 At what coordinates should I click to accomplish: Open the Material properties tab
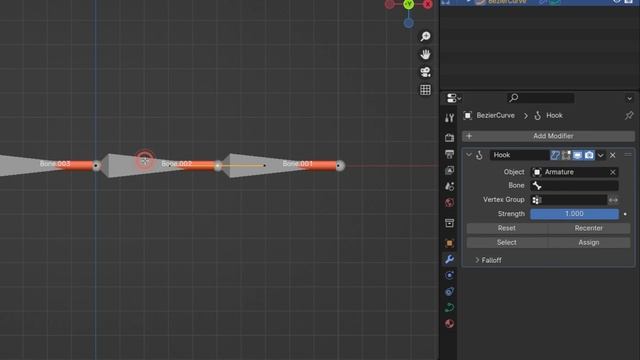[449, 324]
